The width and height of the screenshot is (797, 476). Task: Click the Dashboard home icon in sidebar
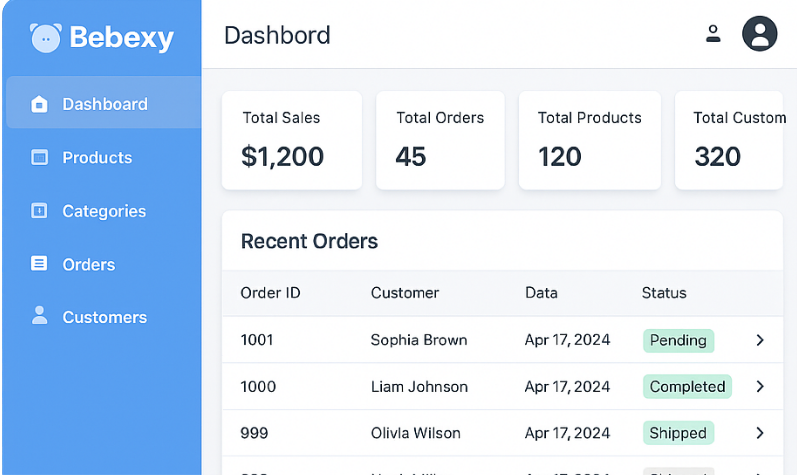(x=39, y=104)
